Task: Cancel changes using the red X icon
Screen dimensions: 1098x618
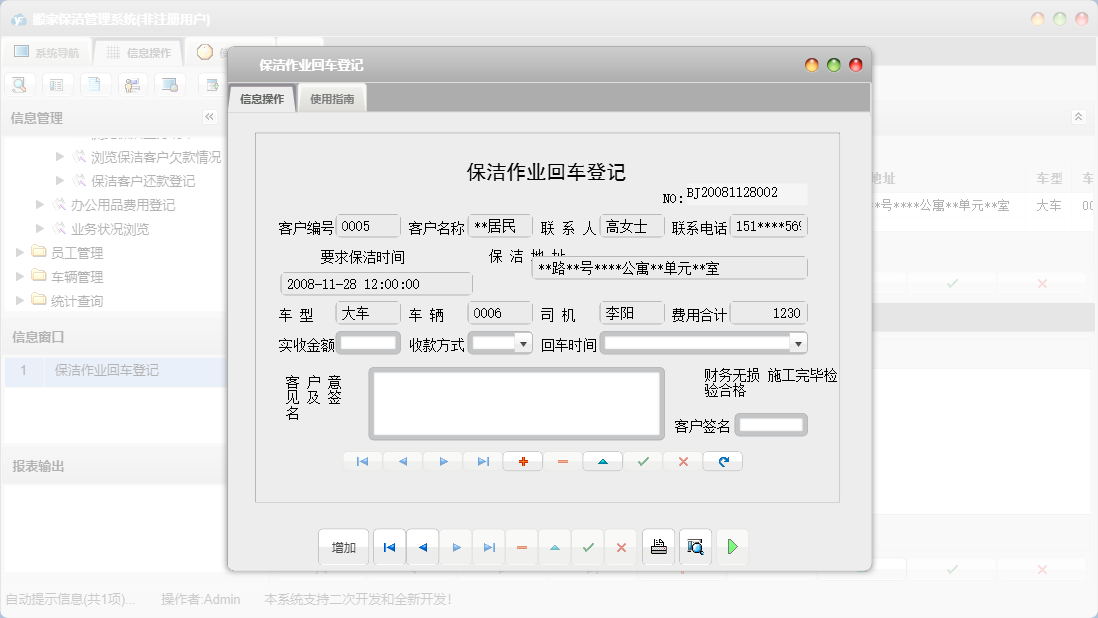Action: tap(681, 461)
